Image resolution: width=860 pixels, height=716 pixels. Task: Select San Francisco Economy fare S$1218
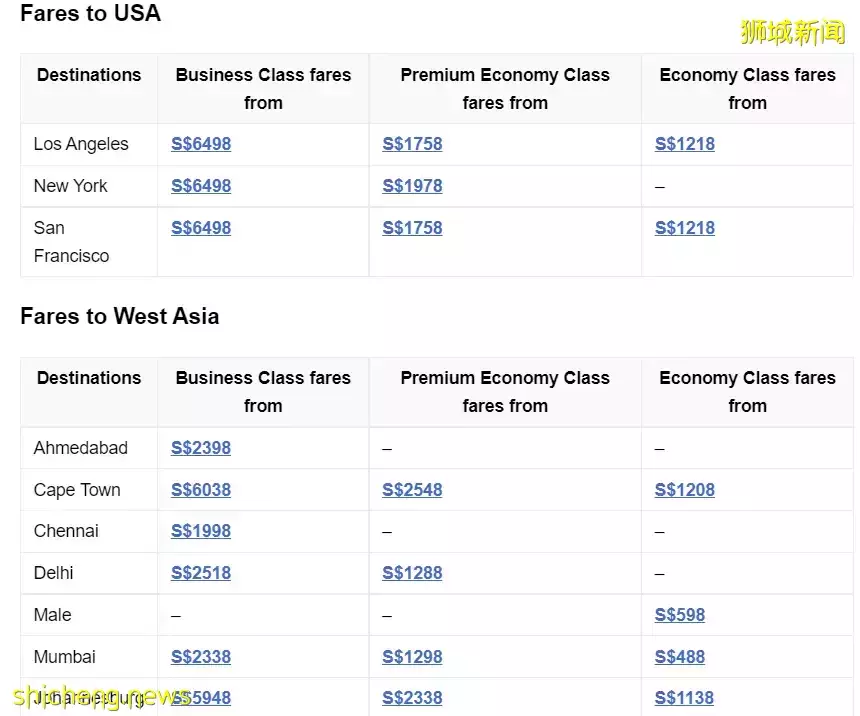pyautogui.click(x=685, y=228)
